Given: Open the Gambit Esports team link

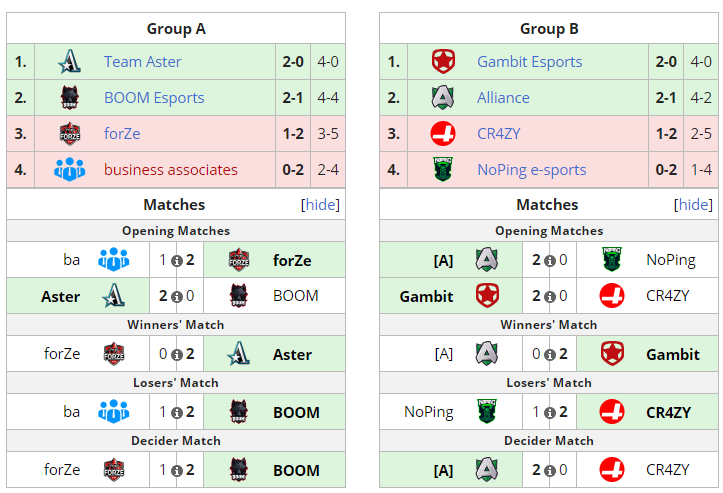Looking at the screenshot, I should [529, 62].
